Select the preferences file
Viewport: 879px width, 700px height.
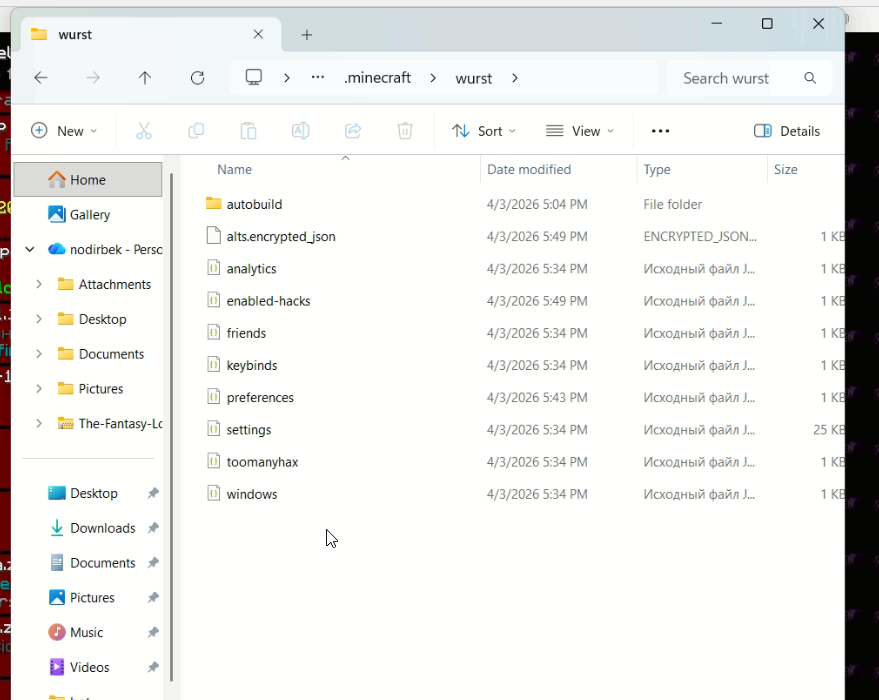pyautogui.click(x=260, y=397)
